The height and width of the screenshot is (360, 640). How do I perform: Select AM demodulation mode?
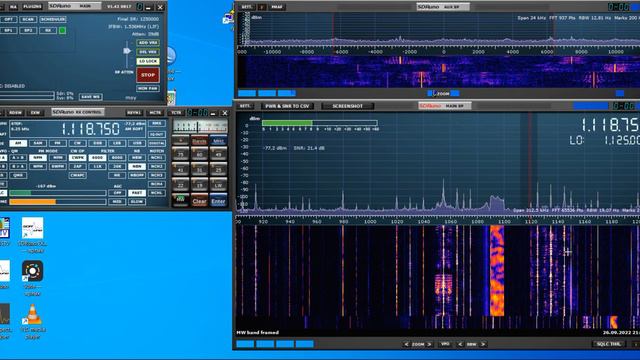pyautogui.click(x=18, y=143)
